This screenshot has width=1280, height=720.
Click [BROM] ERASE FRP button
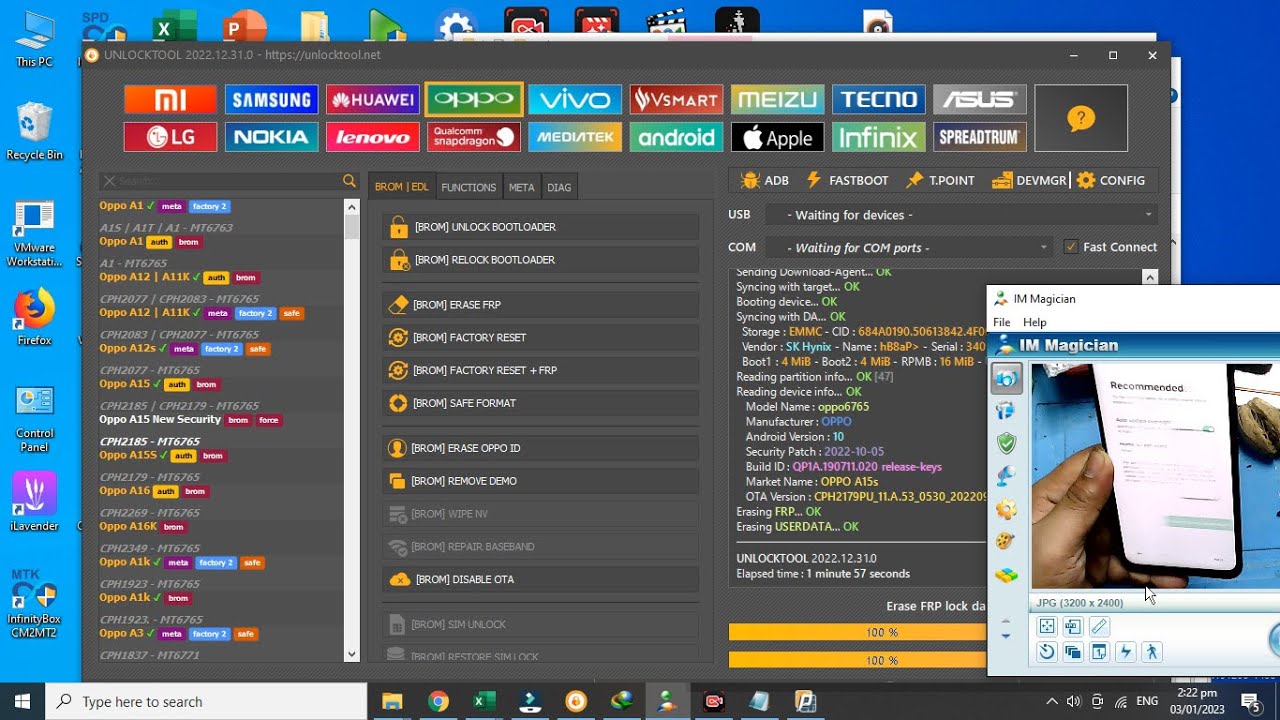(x=541, y=305)
